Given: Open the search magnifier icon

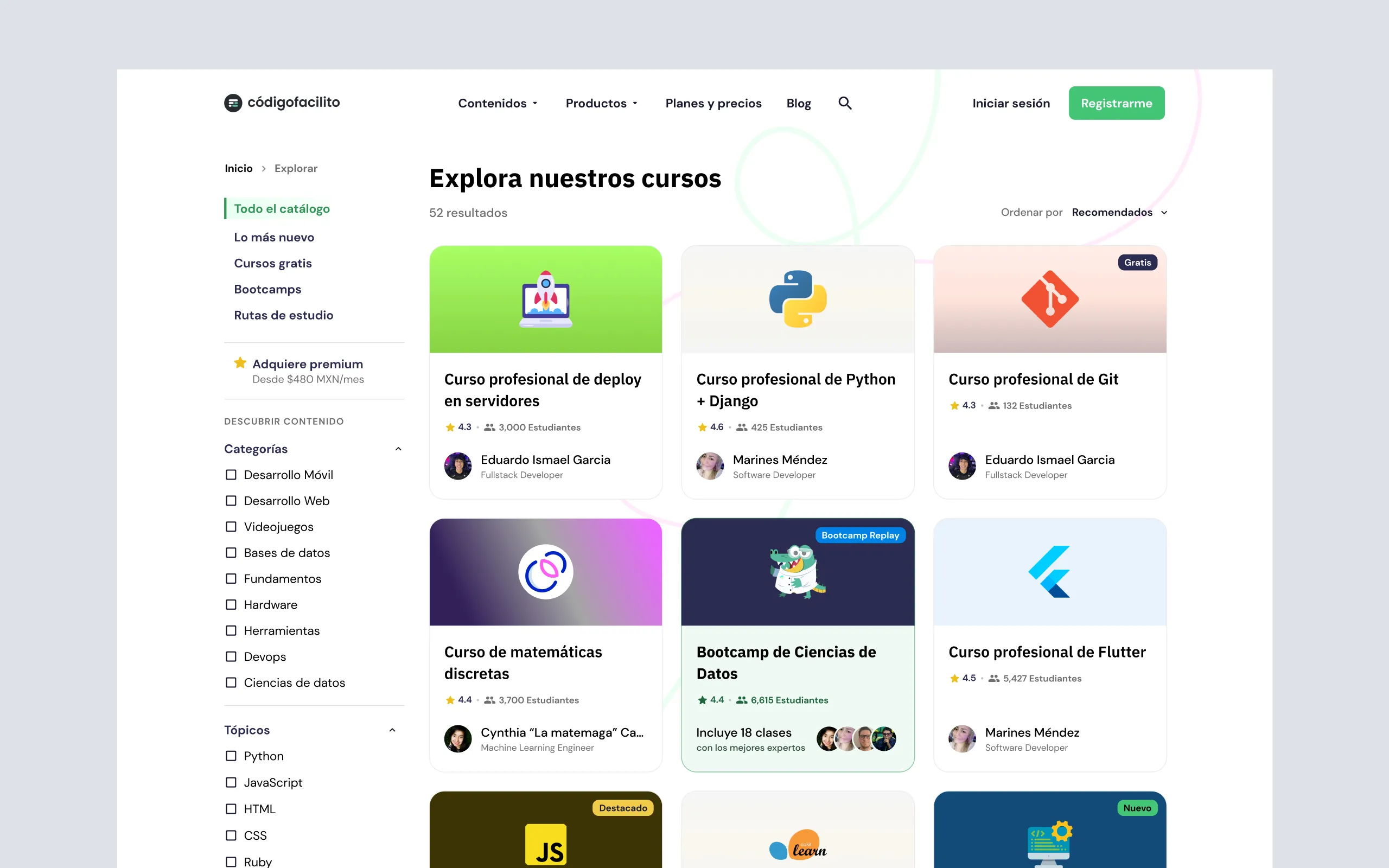Looking at the screenshot, I should tap(845, 103).
